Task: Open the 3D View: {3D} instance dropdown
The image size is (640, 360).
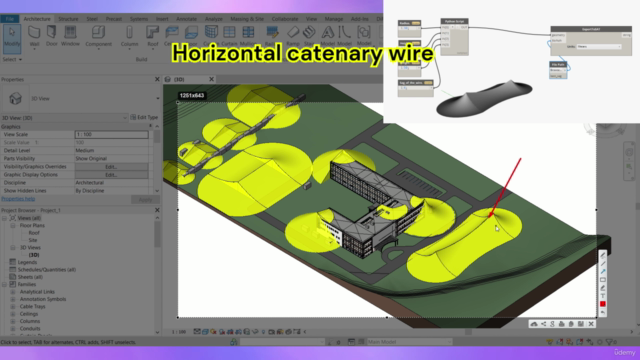Action: coord(125,118)
